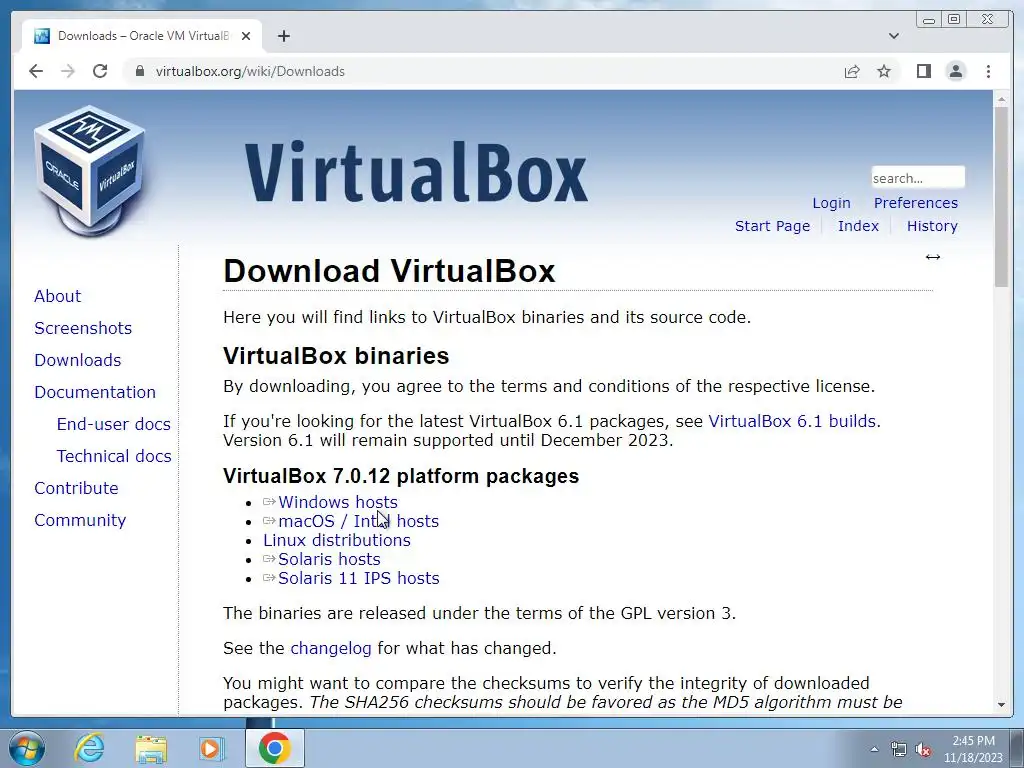Click the page scrollbar thumb
This screenshot has height=768, width=1024.
[1001, 196]
